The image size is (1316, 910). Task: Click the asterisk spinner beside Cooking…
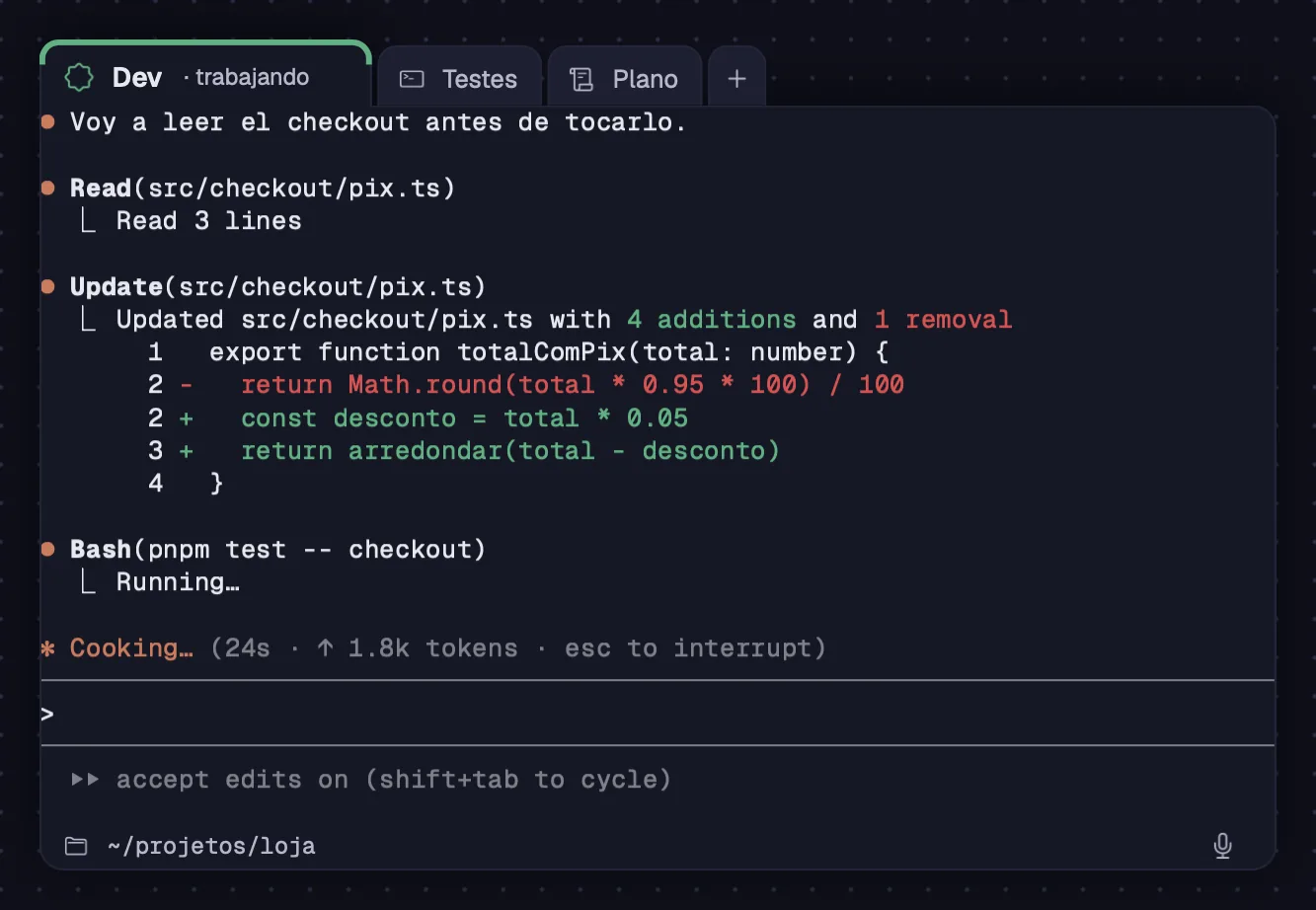pyautogui.click(x=47, y=648)
